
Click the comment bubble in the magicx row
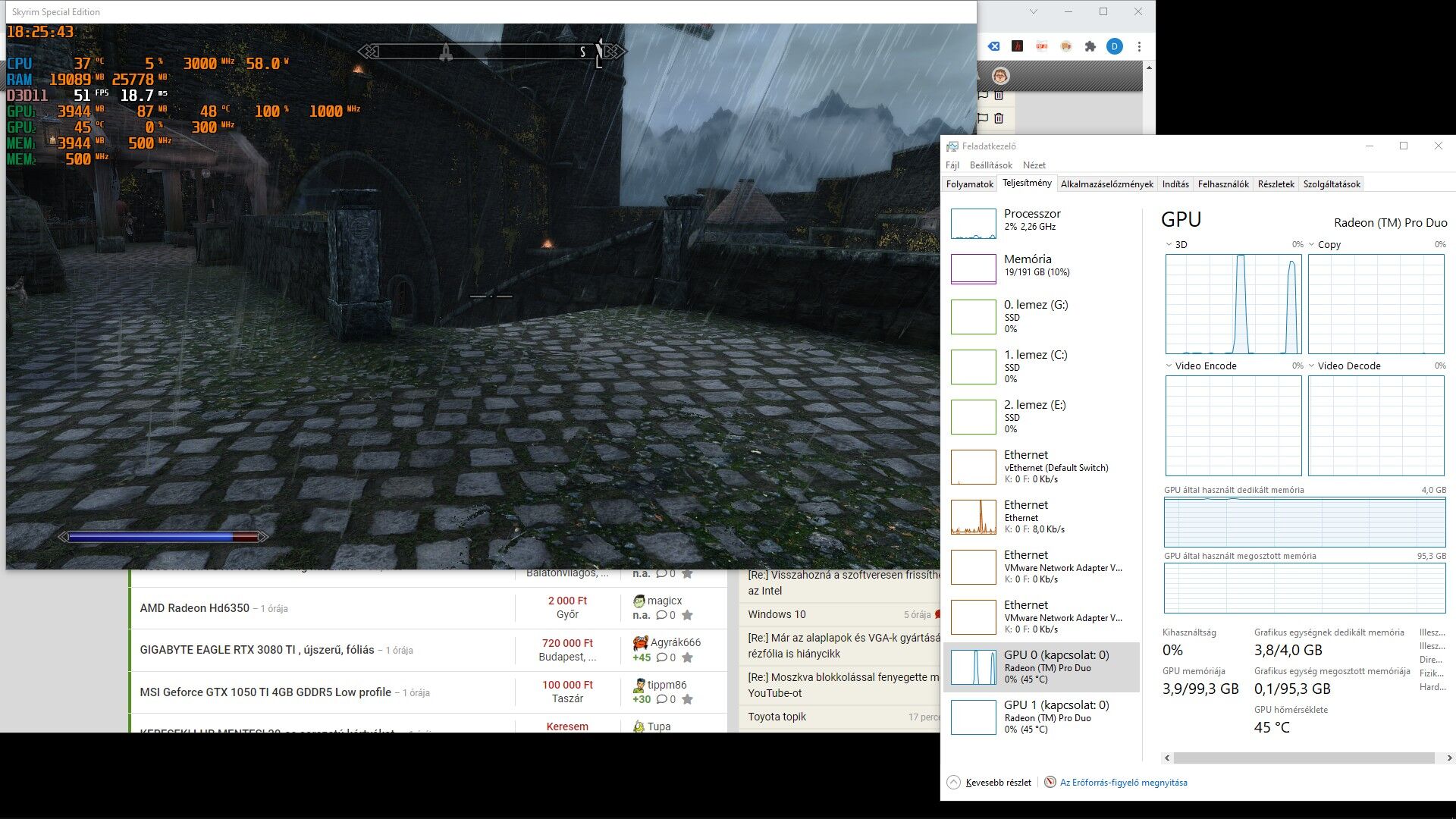(x=661, y=615)
